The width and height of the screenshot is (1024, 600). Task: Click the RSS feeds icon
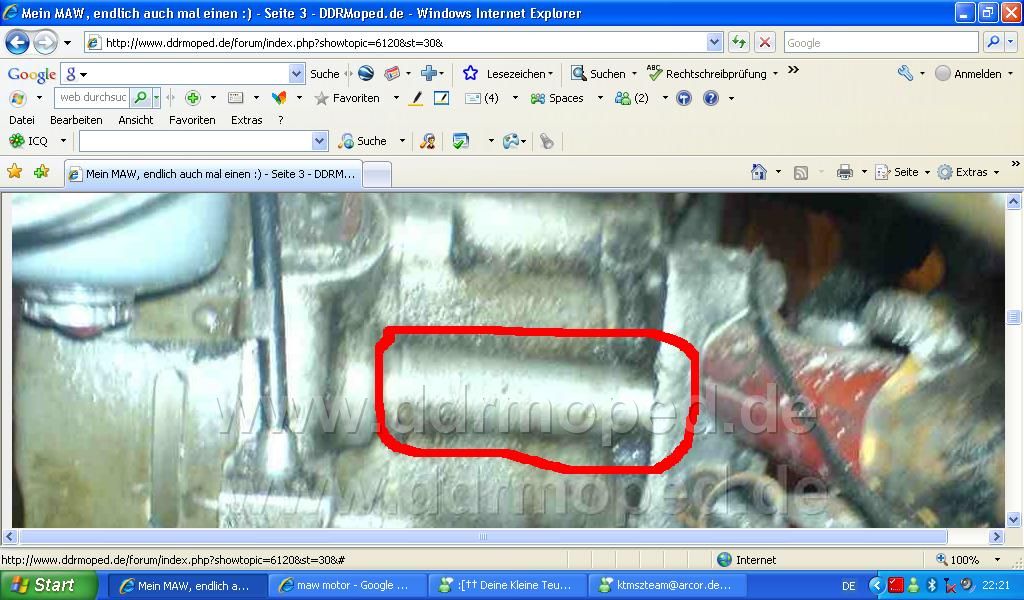click(801, 172)
